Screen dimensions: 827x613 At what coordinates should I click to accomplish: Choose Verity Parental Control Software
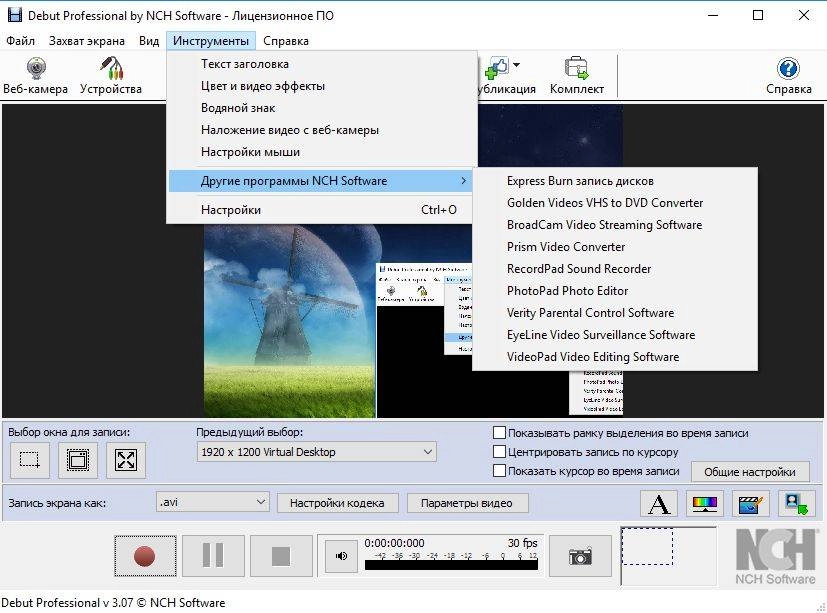click(x=615, y=313)
